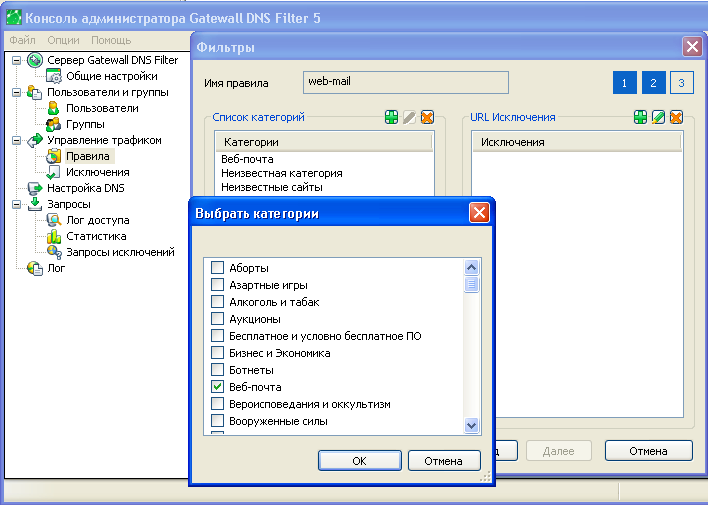The width and height of the screenshot is (708, 505).
Task: Click edit pencil icon in Список категорий
Action: (409, 117)
